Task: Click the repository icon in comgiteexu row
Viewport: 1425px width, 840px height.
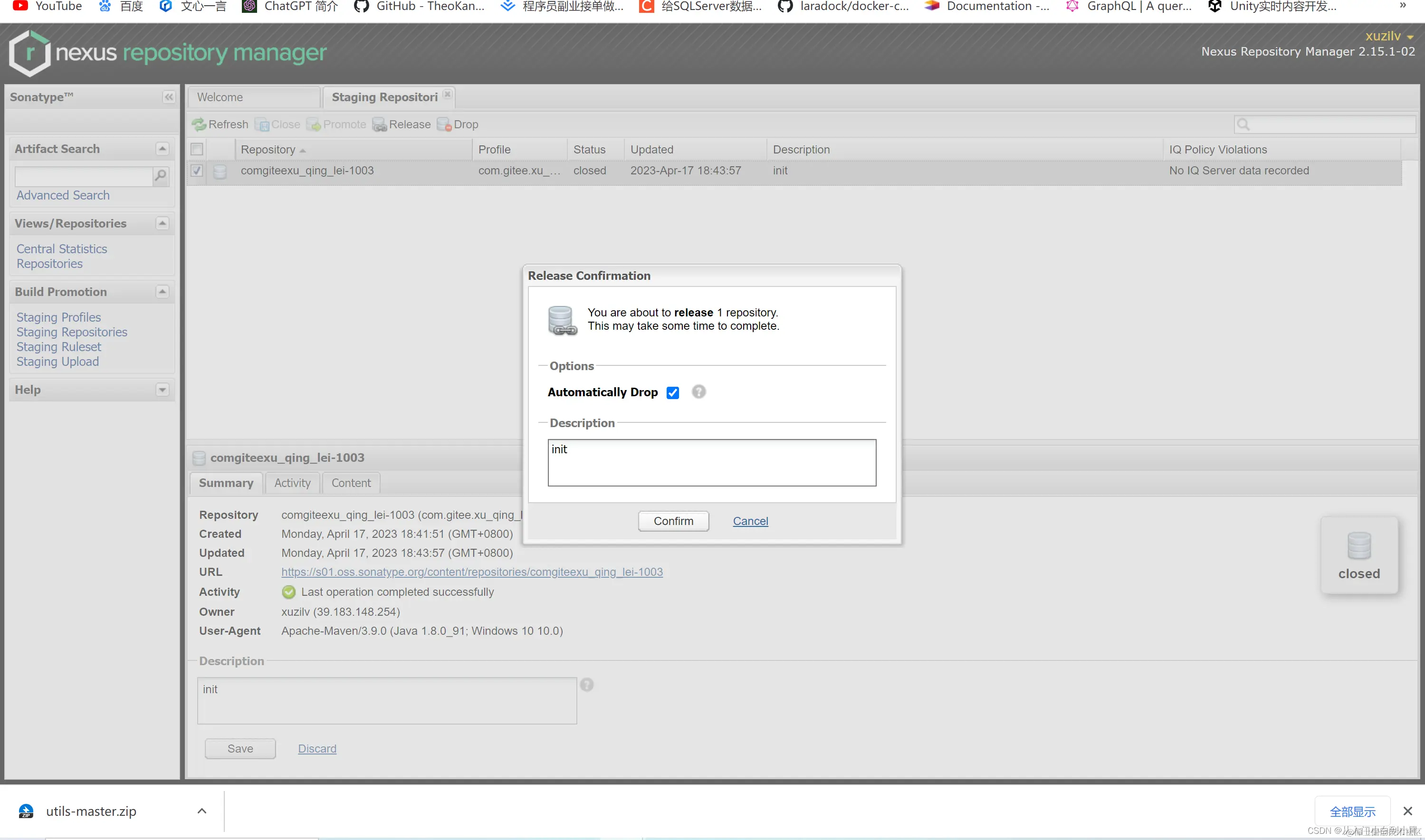Action: tap(220, 171)
